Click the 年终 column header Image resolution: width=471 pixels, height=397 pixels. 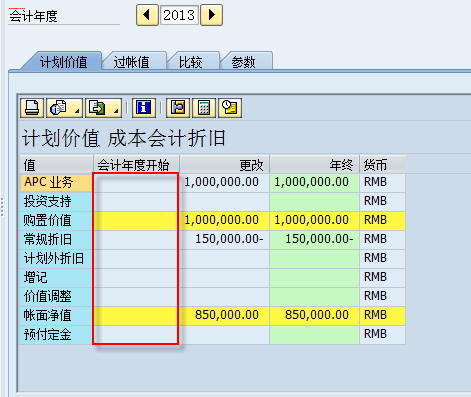coord(314,165)
